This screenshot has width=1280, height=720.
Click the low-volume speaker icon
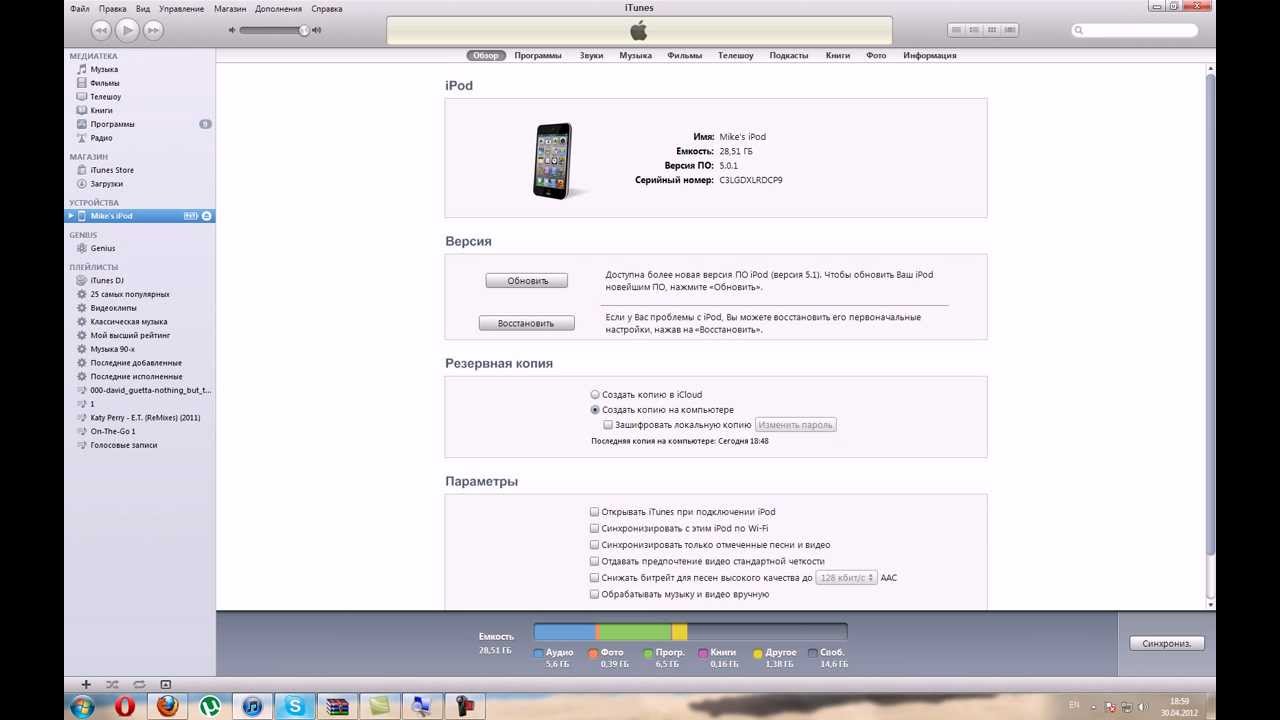(232, 31)
